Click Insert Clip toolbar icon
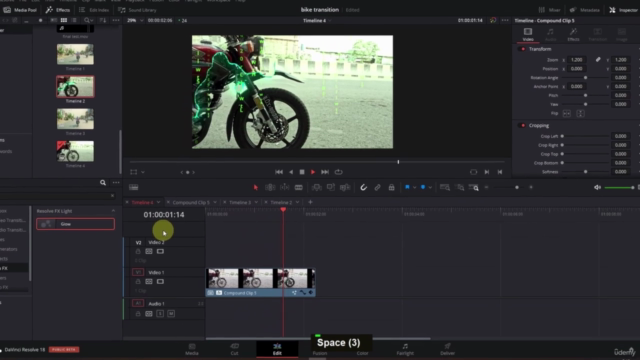 coord(316,187)
